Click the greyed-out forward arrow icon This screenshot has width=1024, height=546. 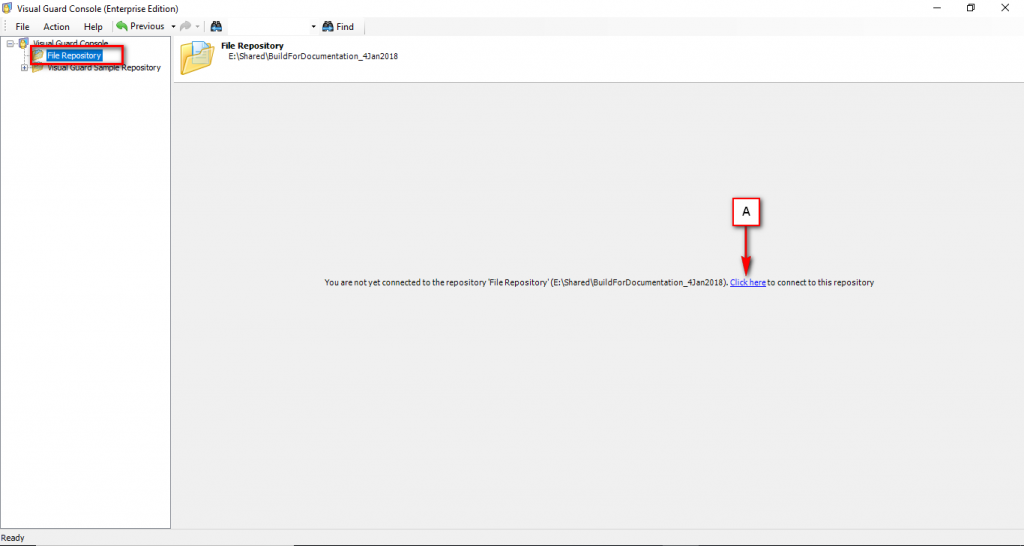185,26
